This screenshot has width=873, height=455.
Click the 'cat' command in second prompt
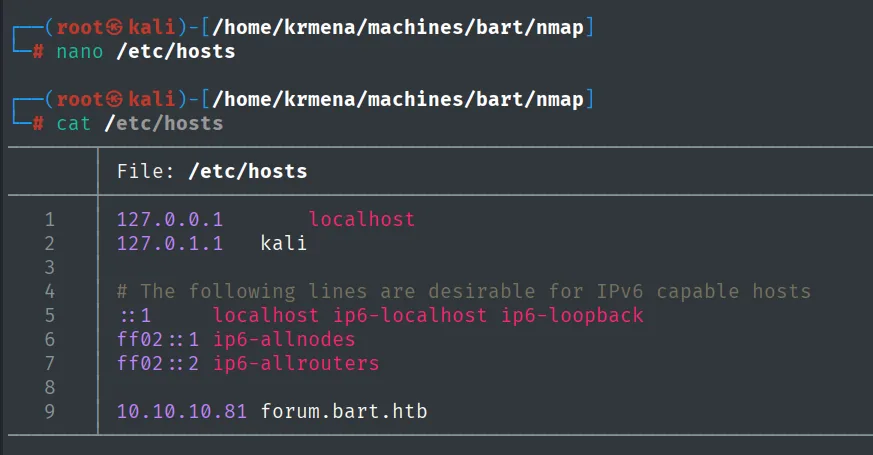(x=73, y=123)
